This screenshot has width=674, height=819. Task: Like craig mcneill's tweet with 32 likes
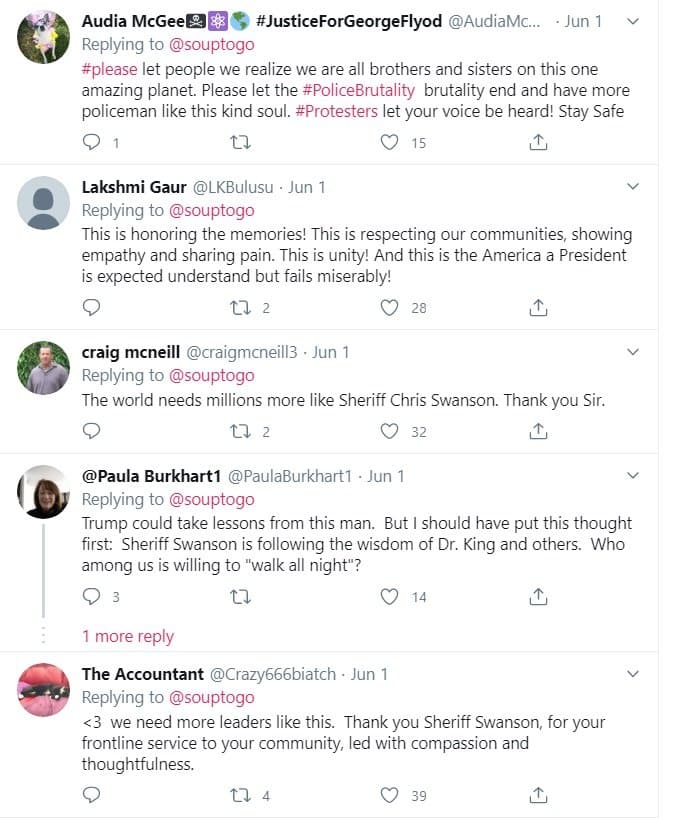pos(390,431)
